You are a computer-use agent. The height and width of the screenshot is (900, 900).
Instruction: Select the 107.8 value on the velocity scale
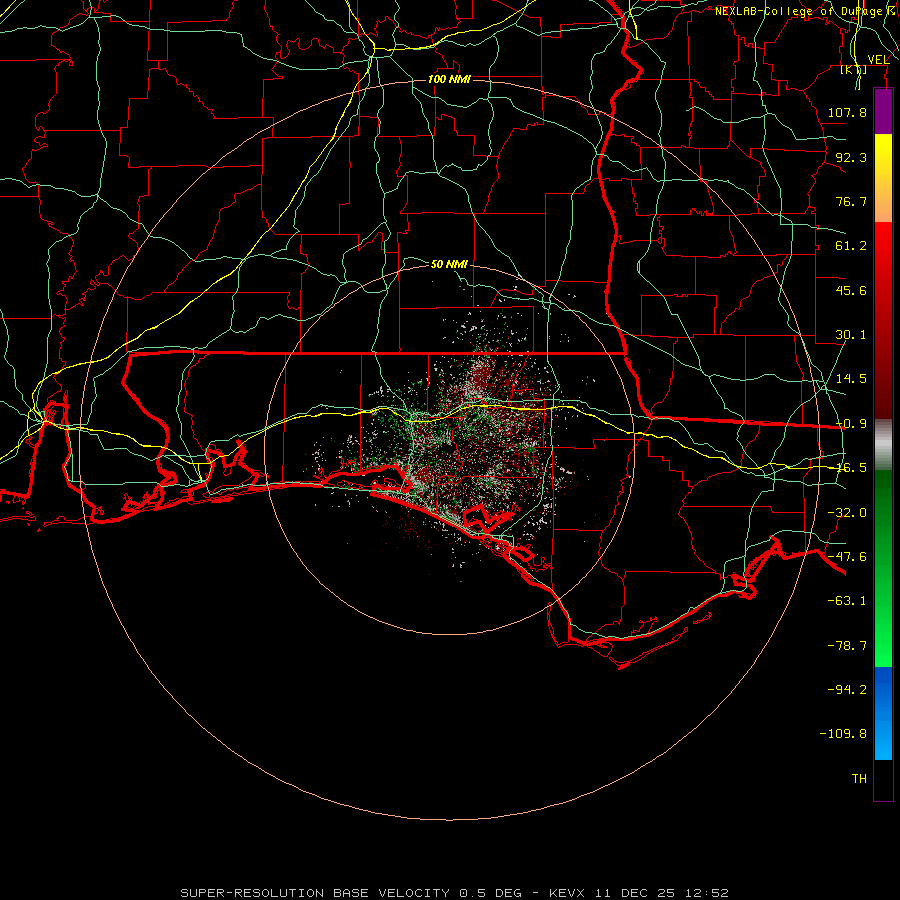coord(847,112)
